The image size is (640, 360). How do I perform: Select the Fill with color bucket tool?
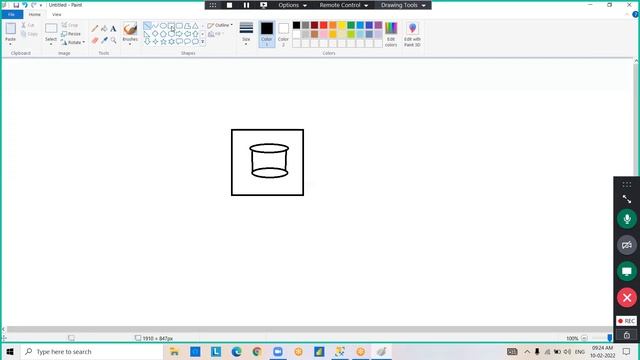(x=104, y=29)
